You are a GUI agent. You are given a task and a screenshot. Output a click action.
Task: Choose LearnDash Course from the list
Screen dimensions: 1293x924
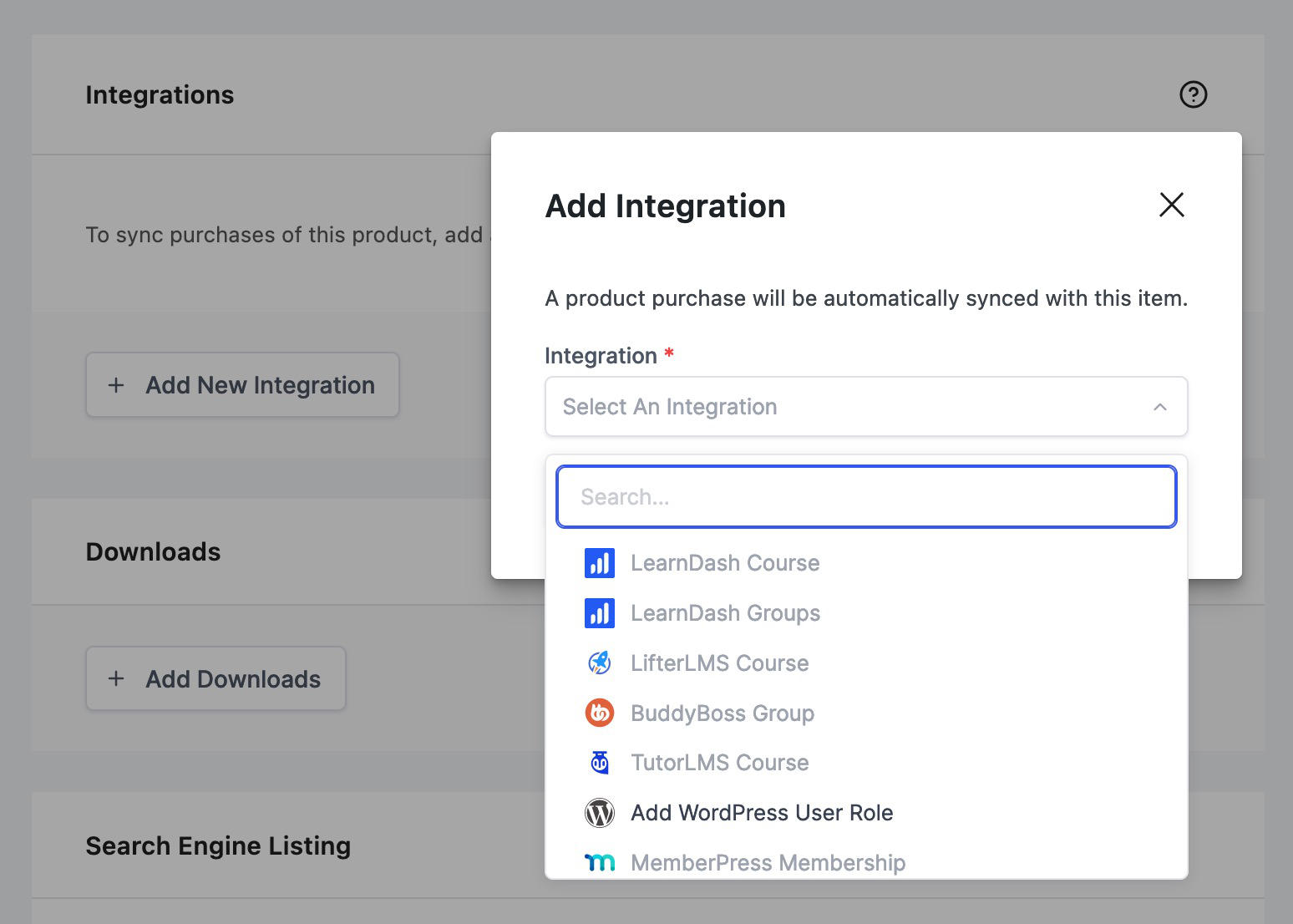pyautogui.click(x=724, y=563)
